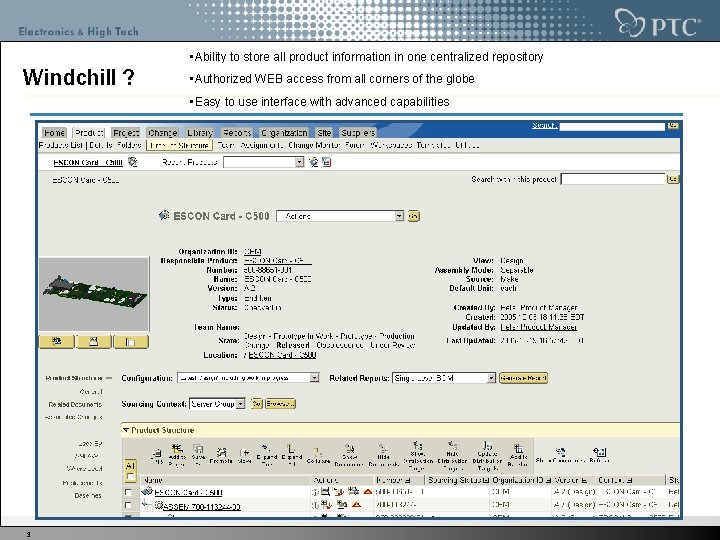Open the Sourcing Context dropdown
Screen dimensions: 720x540
217,404
